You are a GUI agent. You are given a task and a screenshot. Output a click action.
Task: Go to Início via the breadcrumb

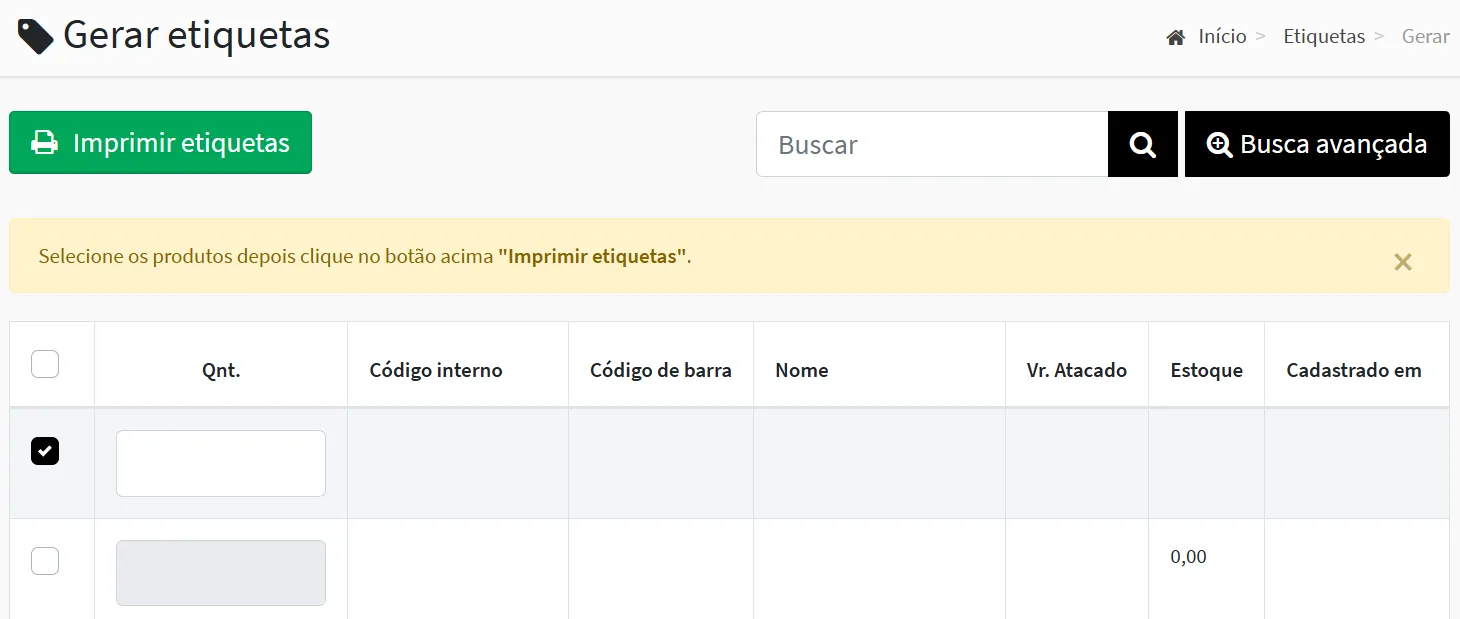click(x=1222, y=37)
